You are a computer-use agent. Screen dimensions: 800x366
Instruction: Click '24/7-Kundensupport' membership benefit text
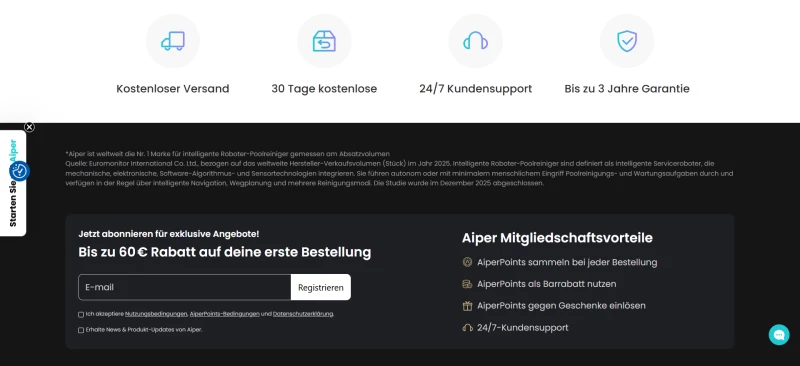[x=522, y=328]
